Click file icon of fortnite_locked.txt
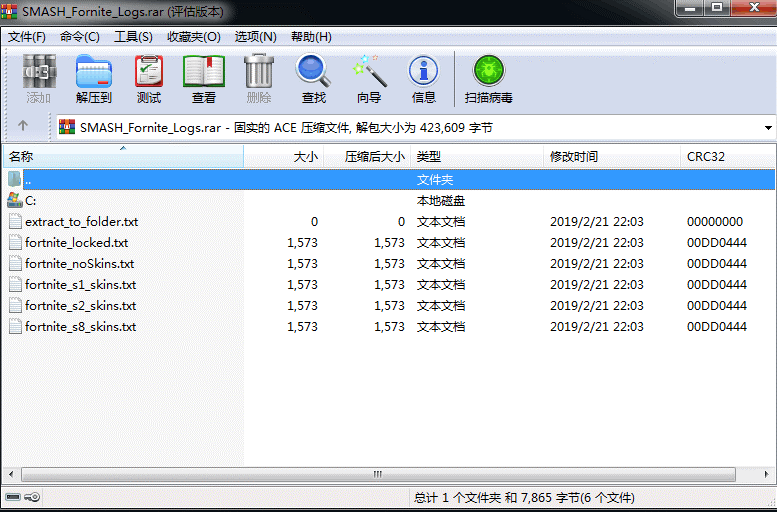Image resolution: width=777 pixels, height=512 pixels. pyautogui.click(x=15, y=242)
